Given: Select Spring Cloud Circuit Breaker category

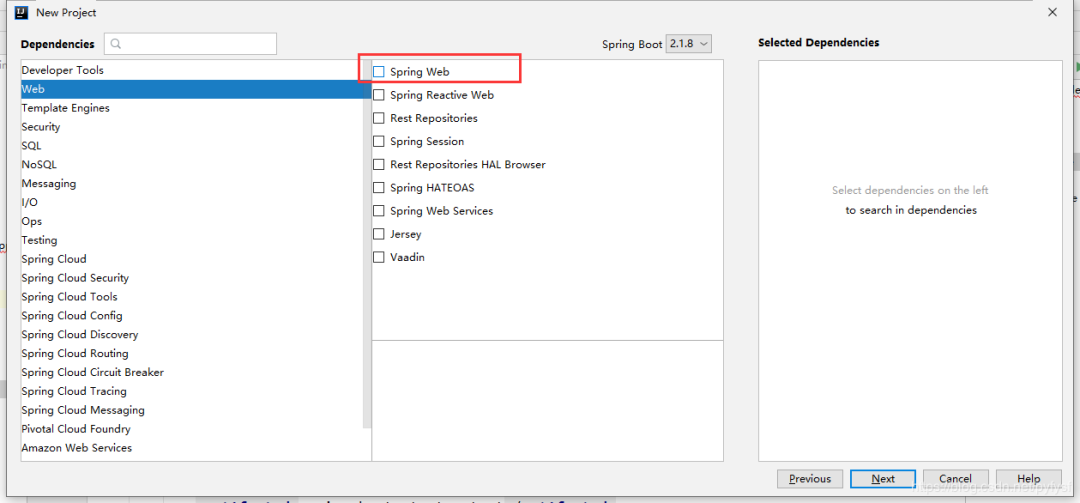Looking at the screenshot, I should click(x=196, y=373).
